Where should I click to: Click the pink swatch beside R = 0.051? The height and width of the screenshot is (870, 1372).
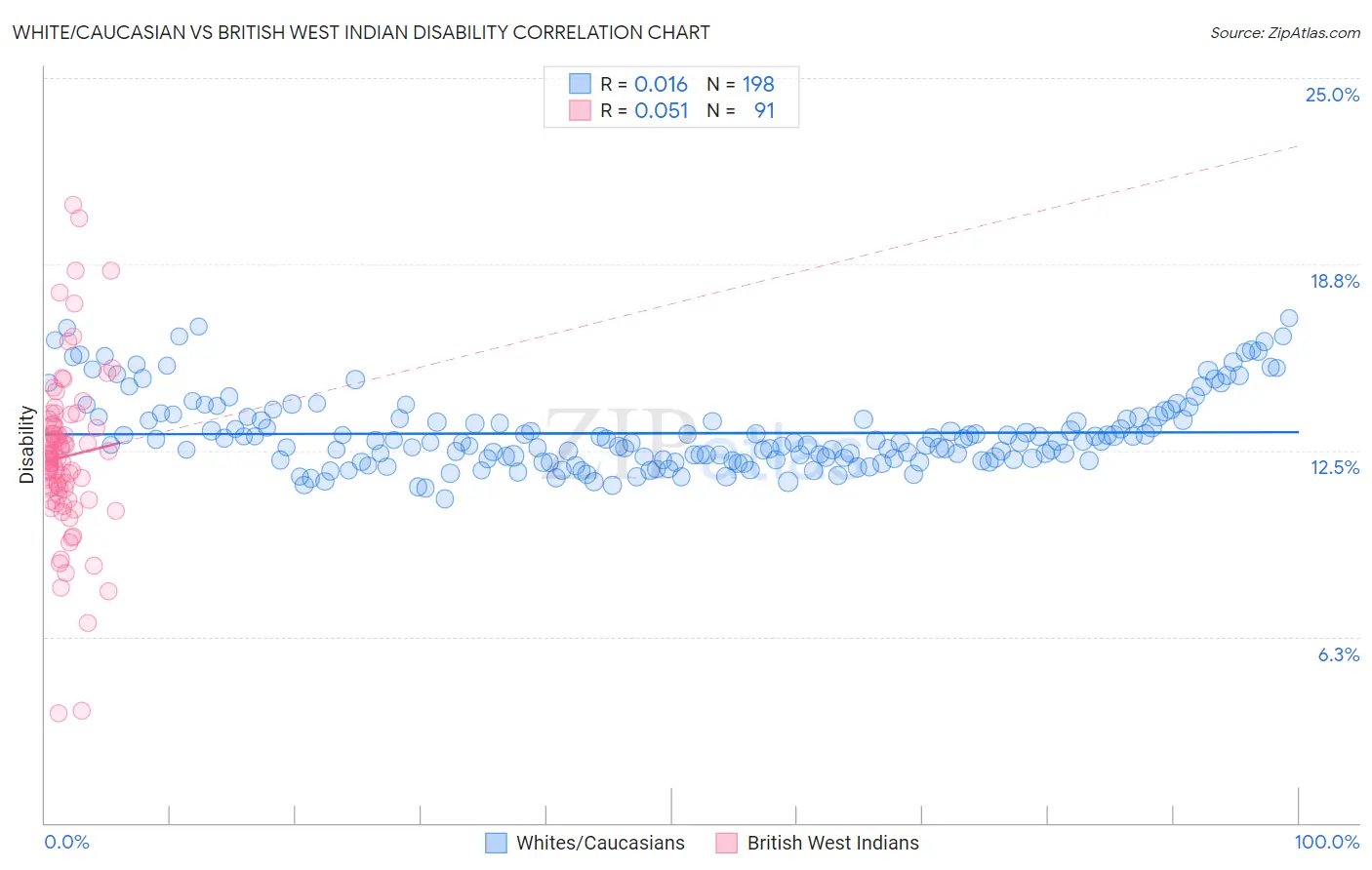pyautogui.click(x=580, y=110)
